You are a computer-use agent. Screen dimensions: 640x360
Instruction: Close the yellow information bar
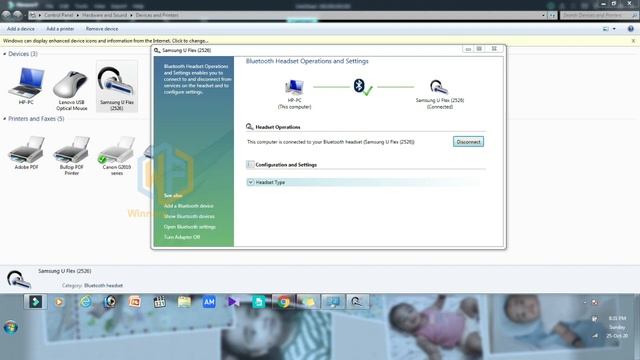(x=633, y=41)
